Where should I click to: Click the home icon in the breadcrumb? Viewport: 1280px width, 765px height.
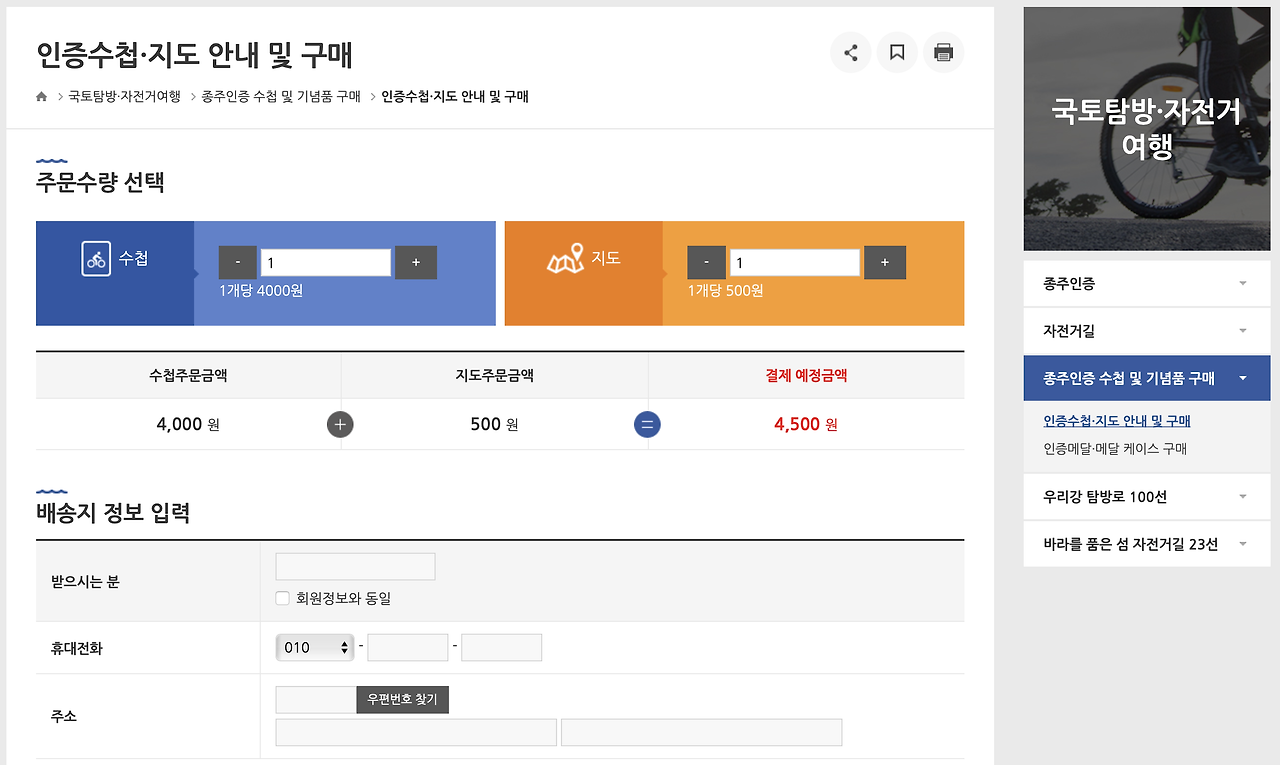[x=41, y=96]
